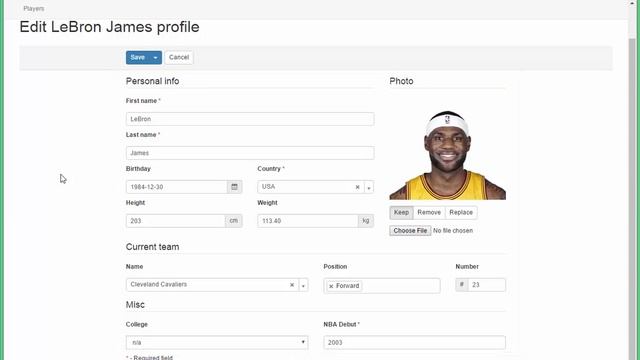The image size is (640, 360).
Task: Click the 'Edit LeBron James profile' title
Action: click(109, 27)
